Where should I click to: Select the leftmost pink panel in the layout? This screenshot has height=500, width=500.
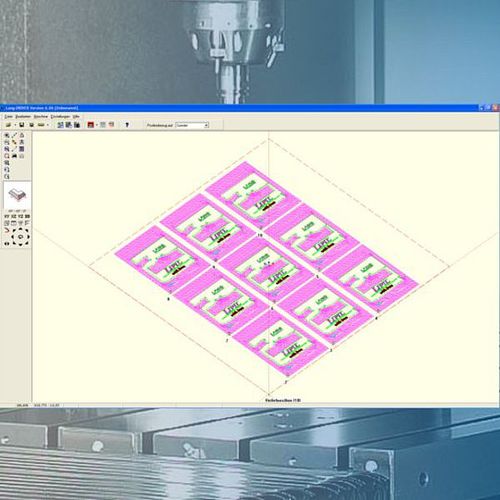point(162,259)
